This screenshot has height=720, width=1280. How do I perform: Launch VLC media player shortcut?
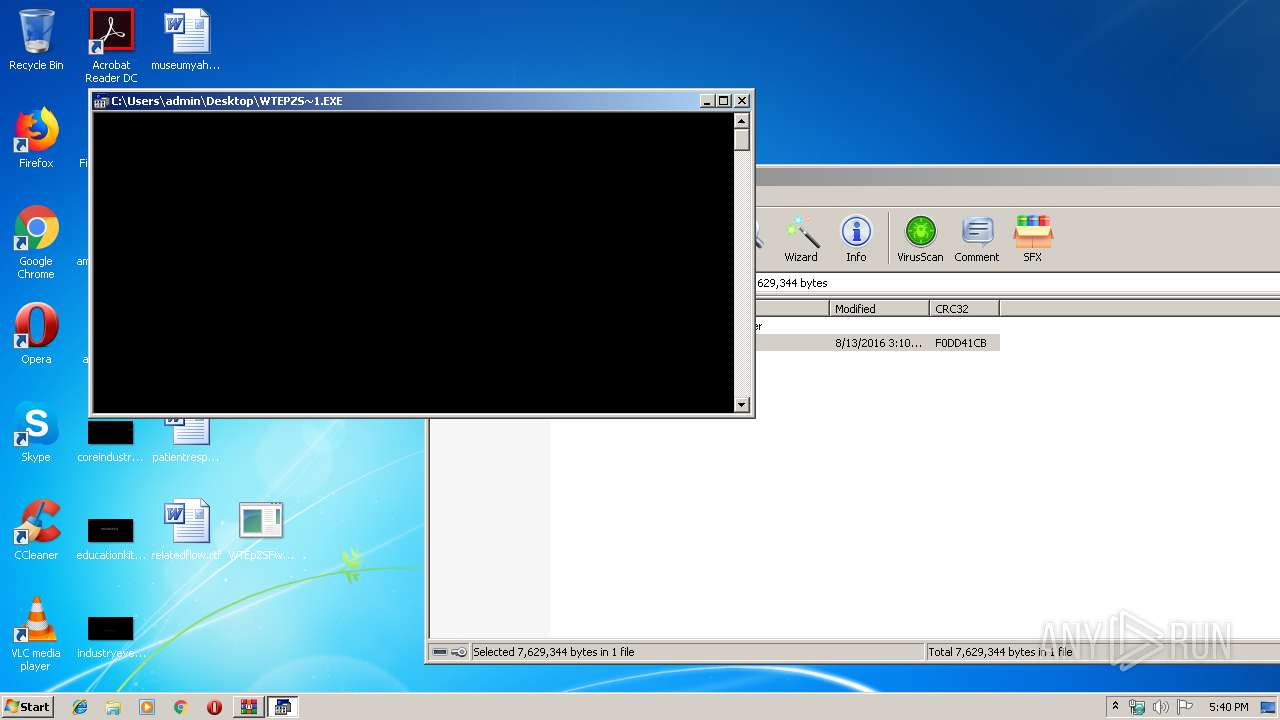pos(36,634)
